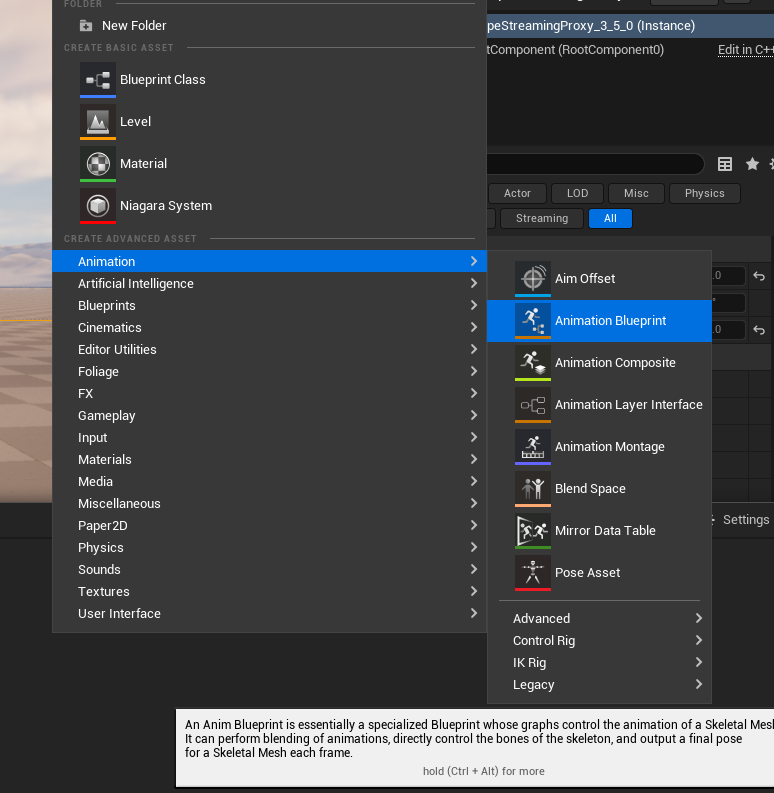
Task: Click the Aim Offset crosshair icon
Action: coord(533,278)
